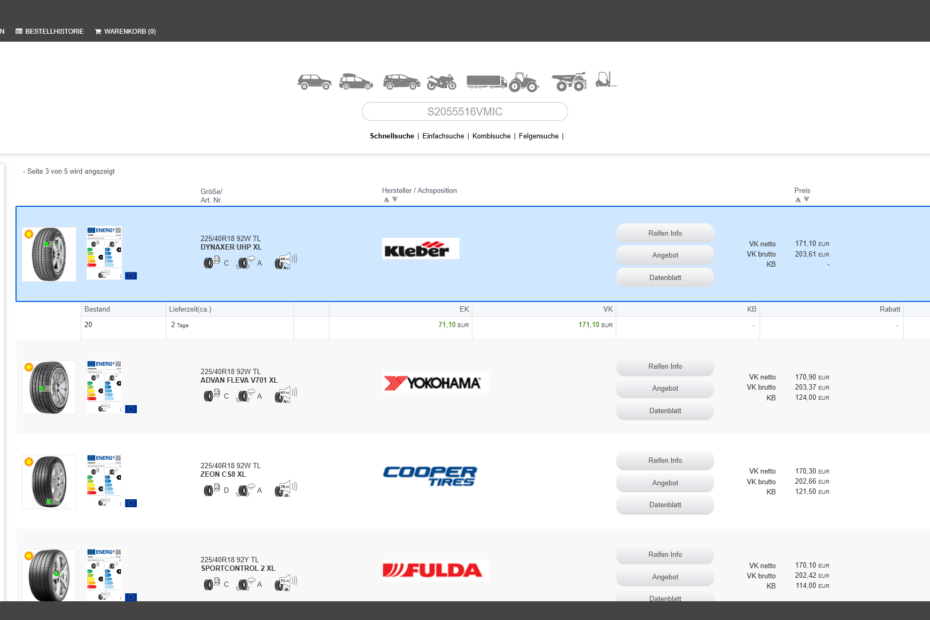The width and height of the screenshot is (930, 620).
Task: Open the Warenkorb shopping cart
Action: 125,31
